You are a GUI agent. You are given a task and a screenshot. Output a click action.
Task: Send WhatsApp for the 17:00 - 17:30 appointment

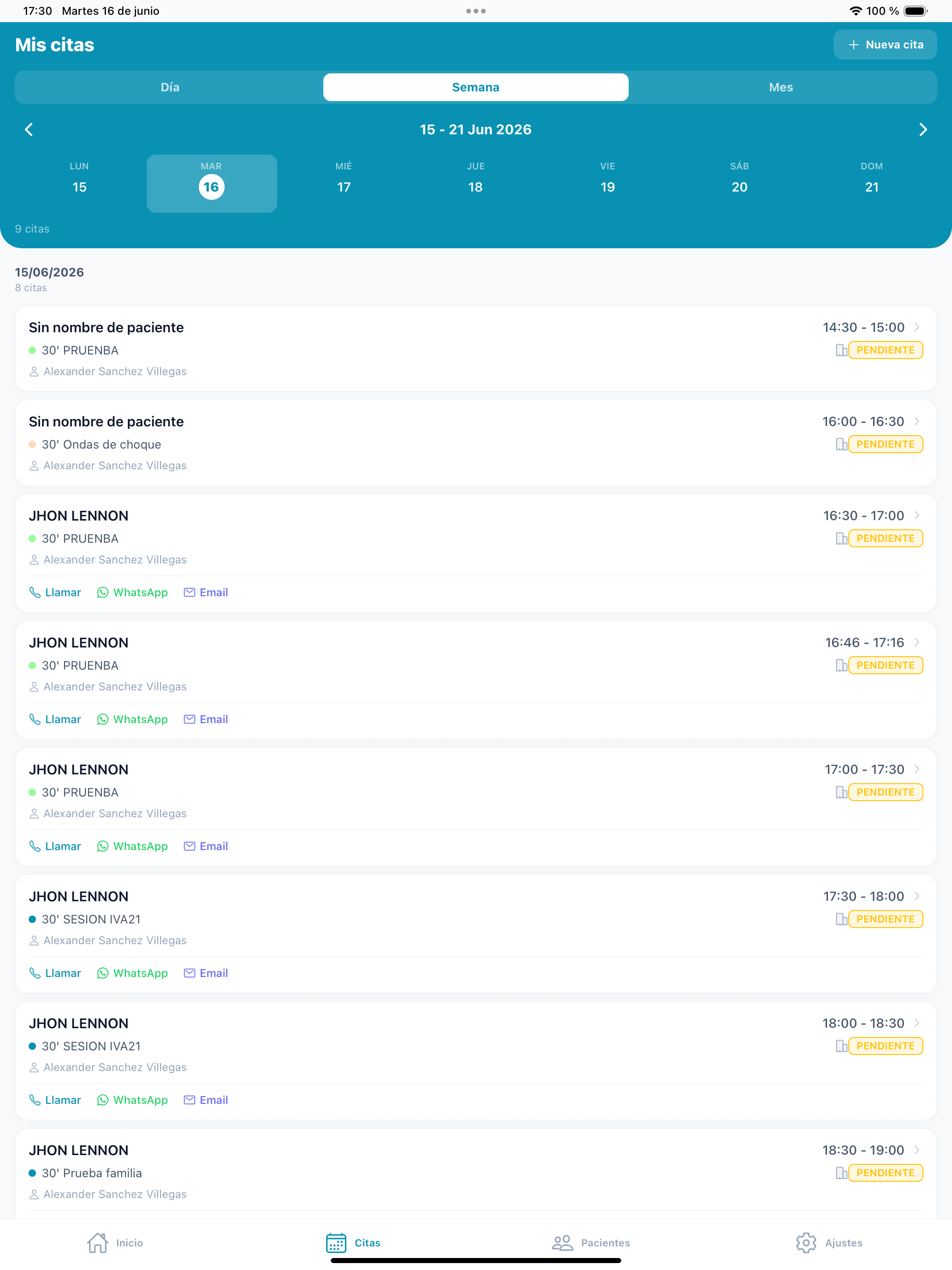pyautogui.click(x=132, y=846)
